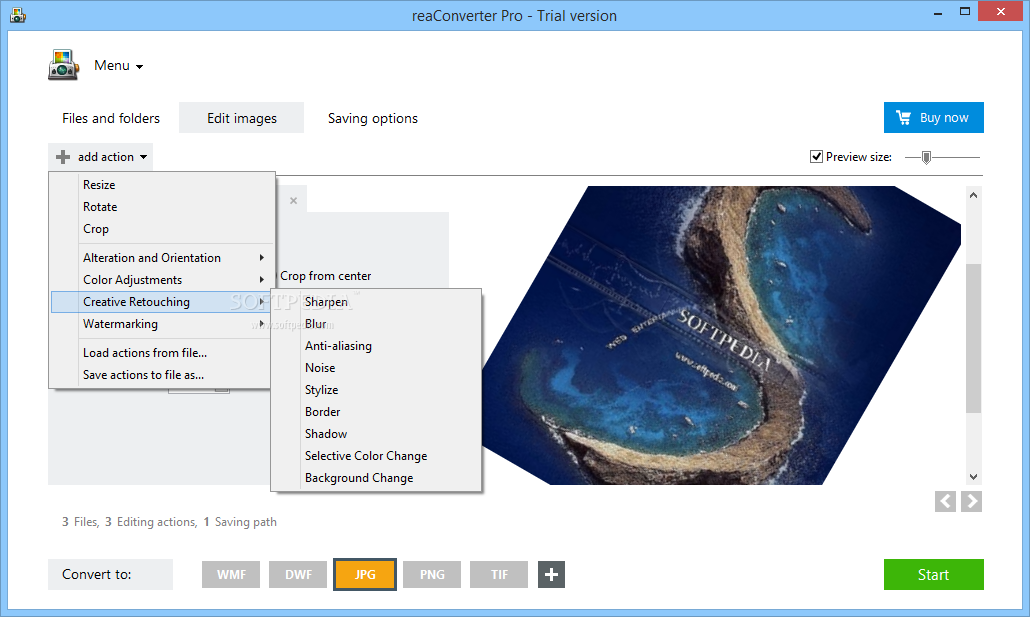Screen dimensions: 1030x617
Task: Click the 3 Files status link
Action: 80,522
